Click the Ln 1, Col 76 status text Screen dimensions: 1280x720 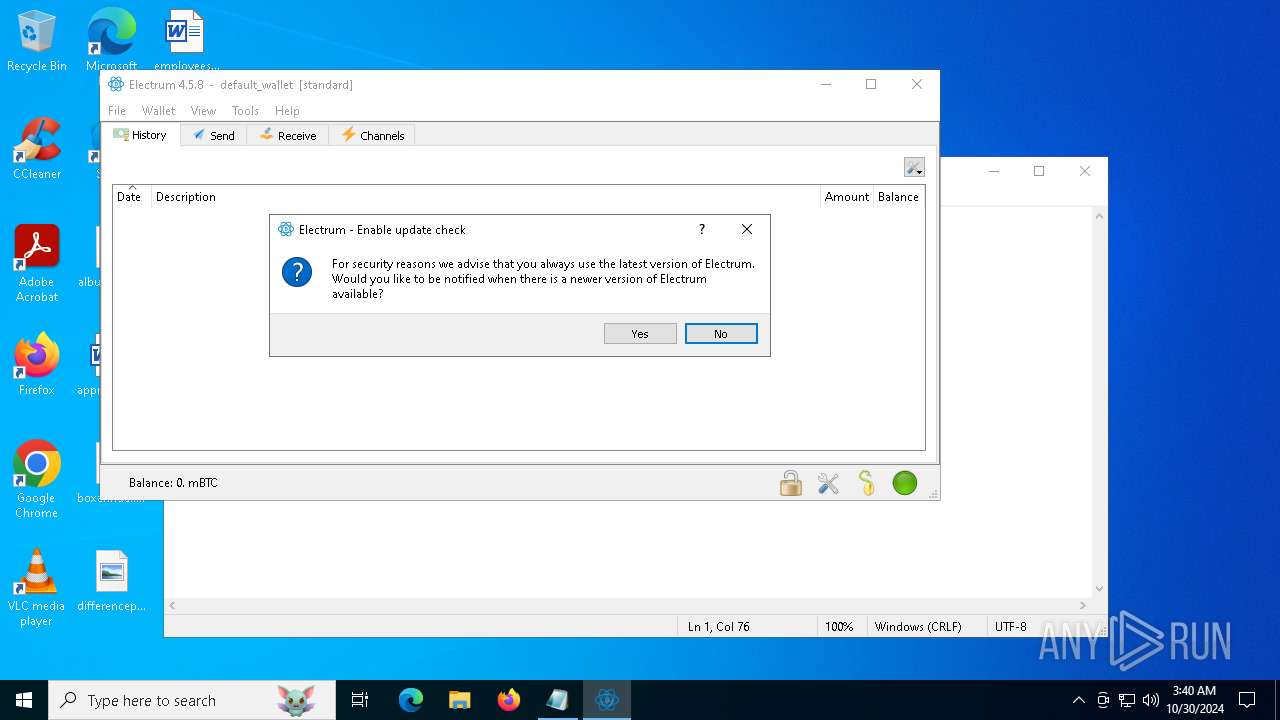[719, 627]
